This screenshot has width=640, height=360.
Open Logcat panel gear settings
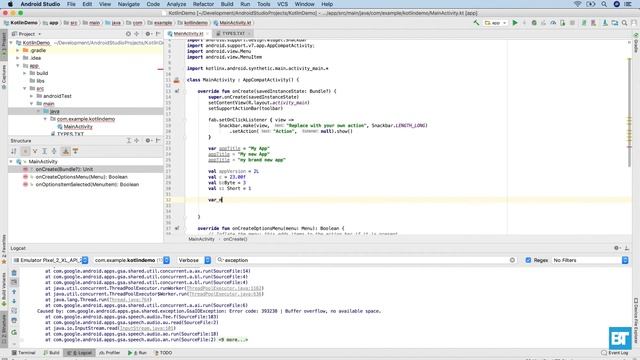point(617,248)
